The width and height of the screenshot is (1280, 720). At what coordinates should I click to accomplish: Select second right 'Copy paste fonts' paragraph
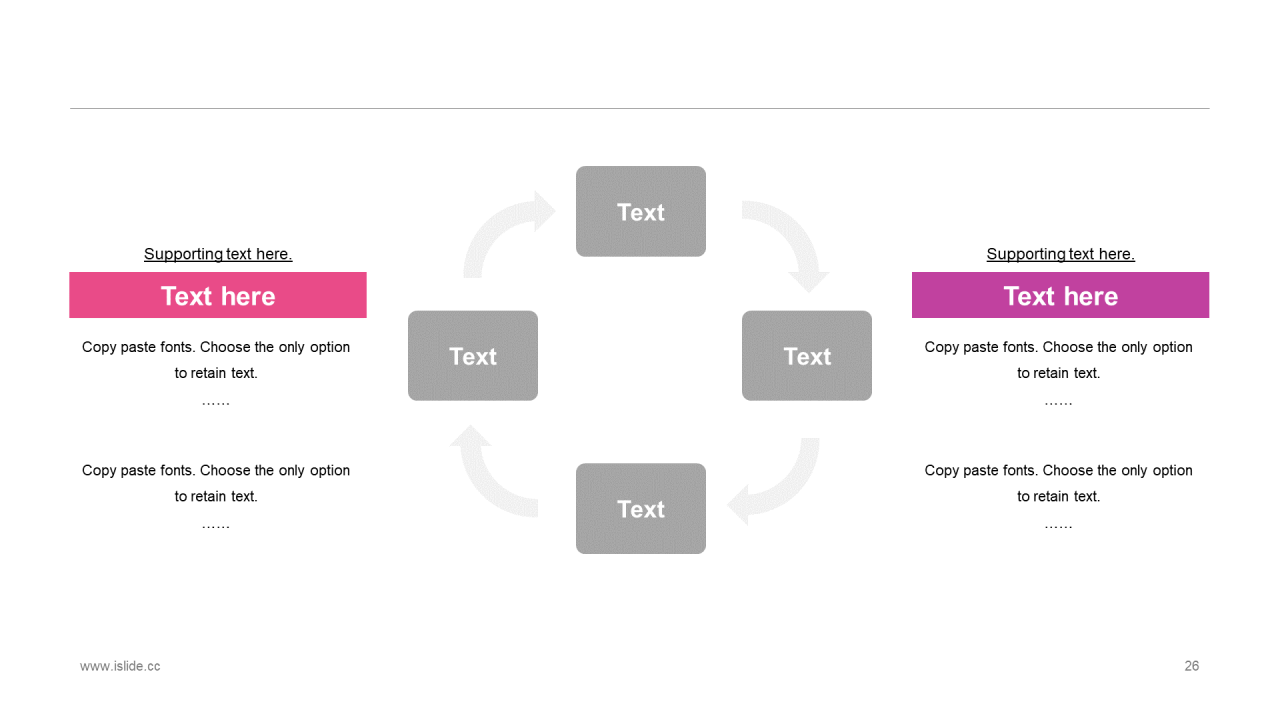[x=1059, y=496]
